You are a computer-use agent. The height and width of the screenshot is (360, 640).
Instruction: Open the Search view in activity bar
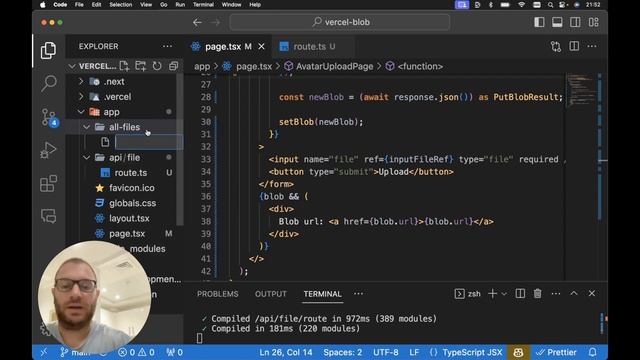click(49, 83)
